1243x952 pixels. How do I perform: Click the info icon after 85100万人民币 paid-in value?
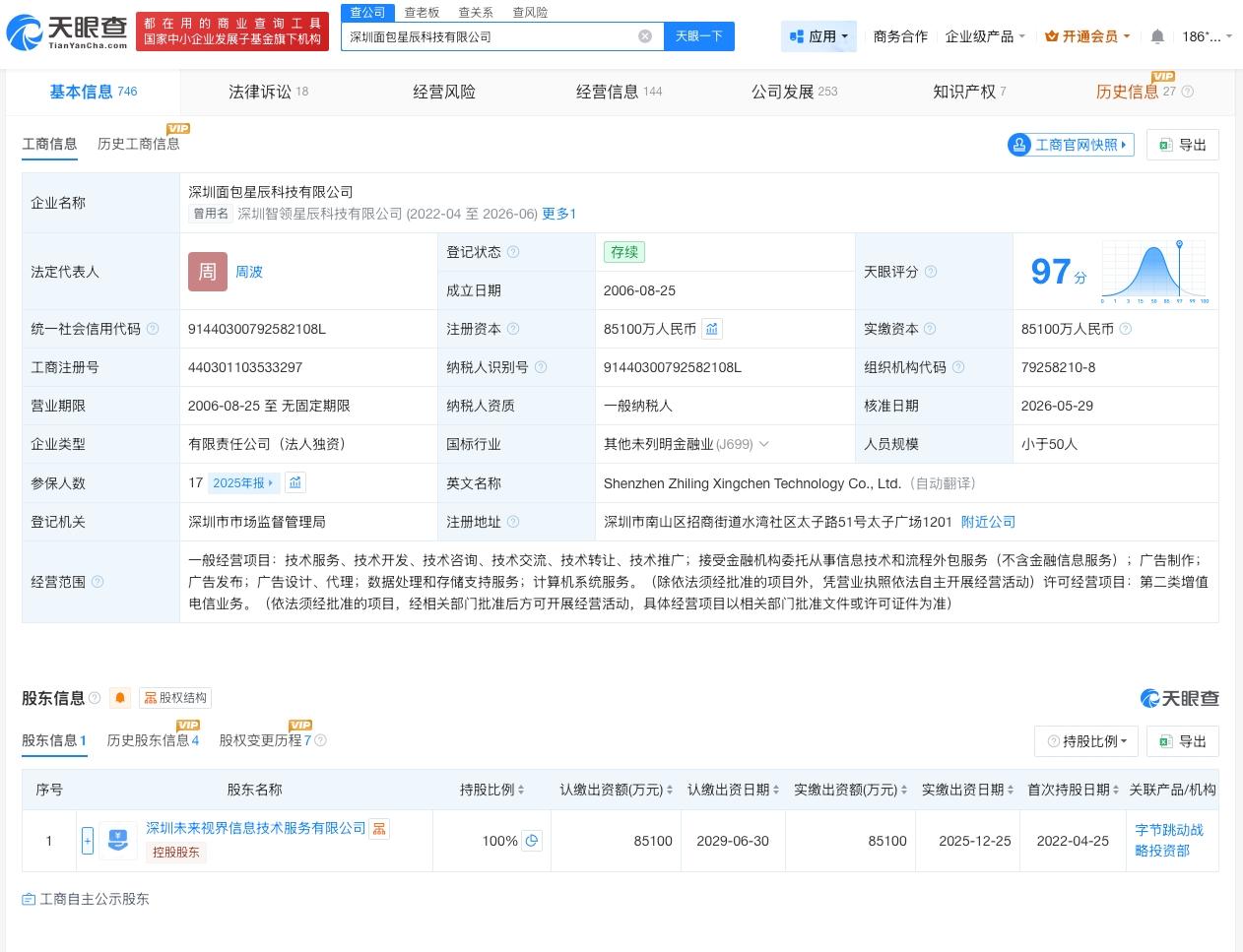[1126, 329]
